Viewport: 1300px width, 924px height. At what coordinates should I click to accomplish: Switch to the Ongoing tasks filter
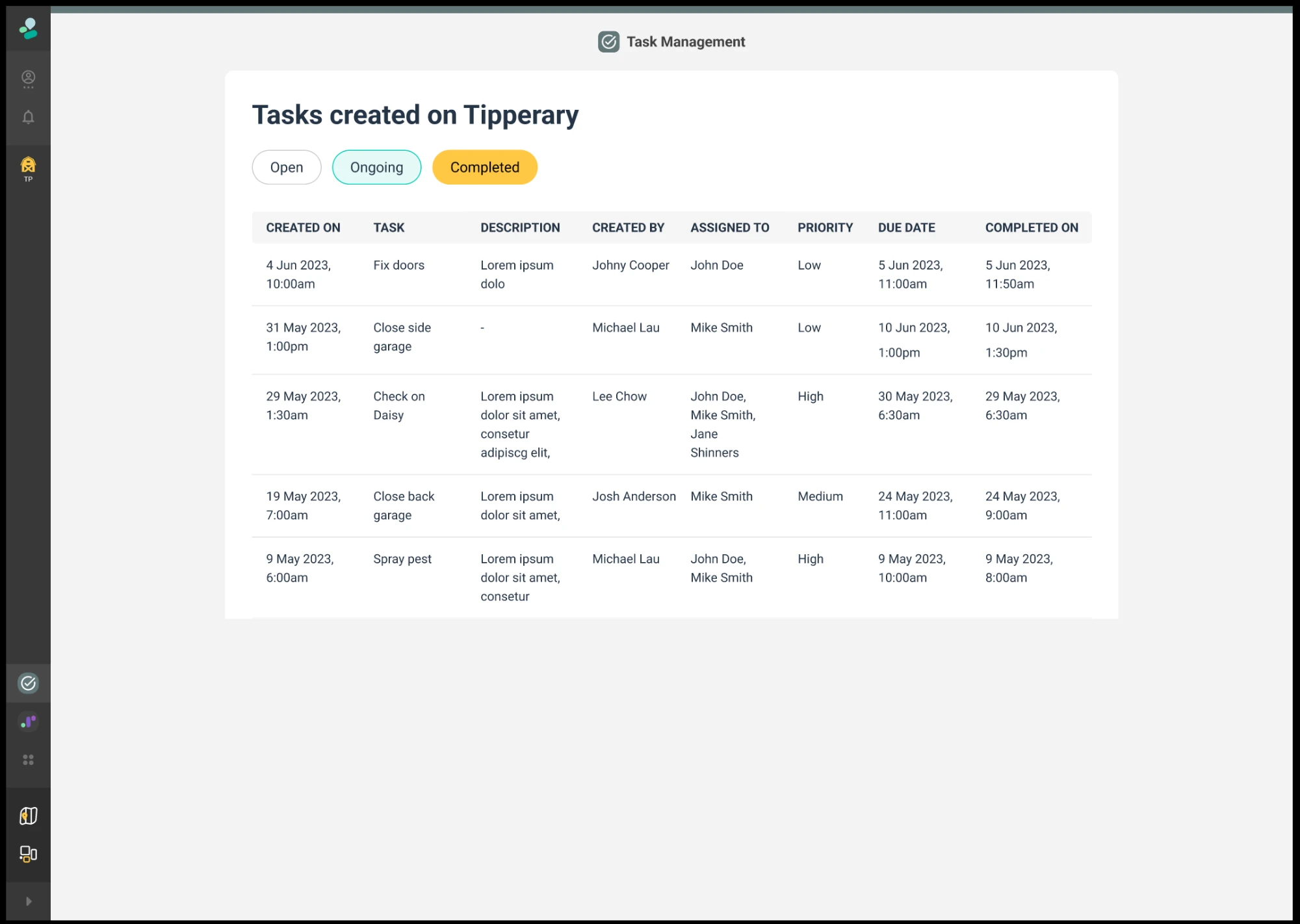[376, 167]
